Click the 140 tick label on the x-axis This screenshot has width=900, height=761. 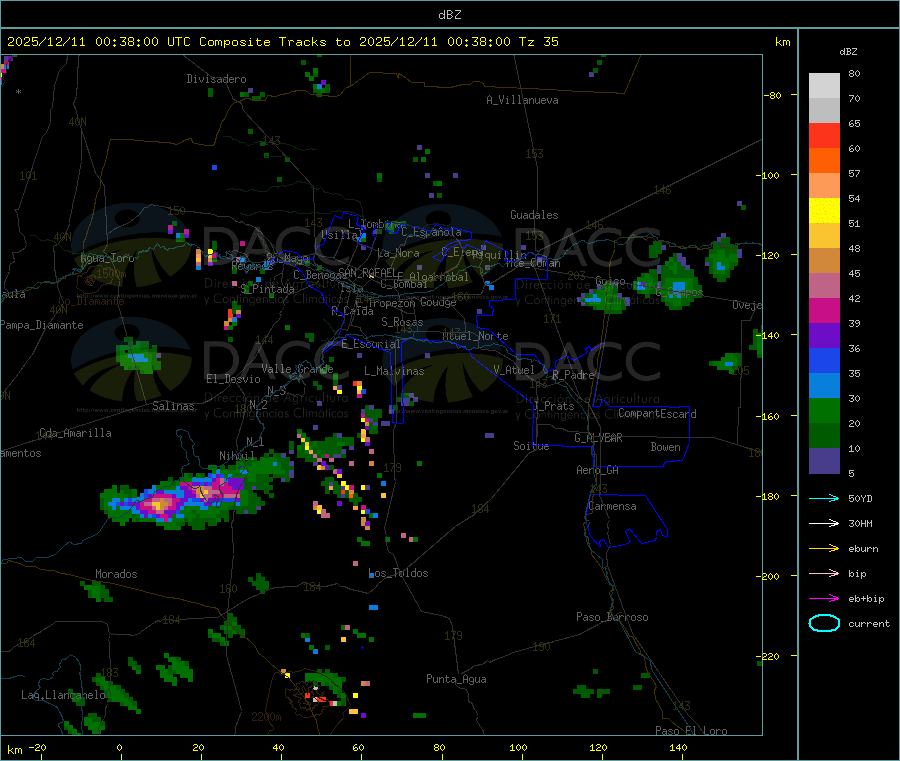[678, 747]
